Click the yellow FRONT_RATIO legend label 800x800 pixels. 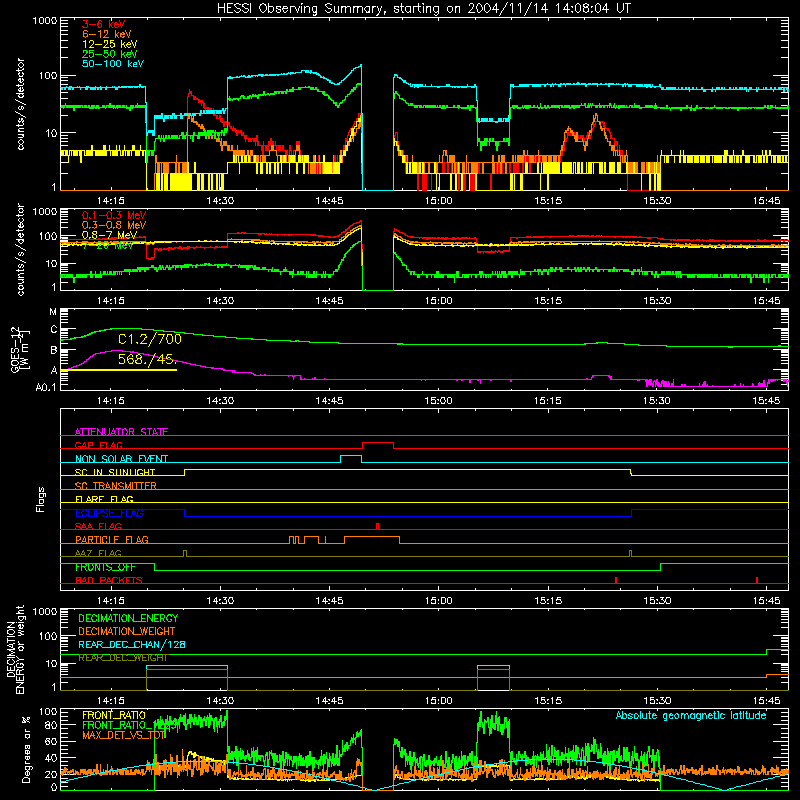click(x=114, y=715)
